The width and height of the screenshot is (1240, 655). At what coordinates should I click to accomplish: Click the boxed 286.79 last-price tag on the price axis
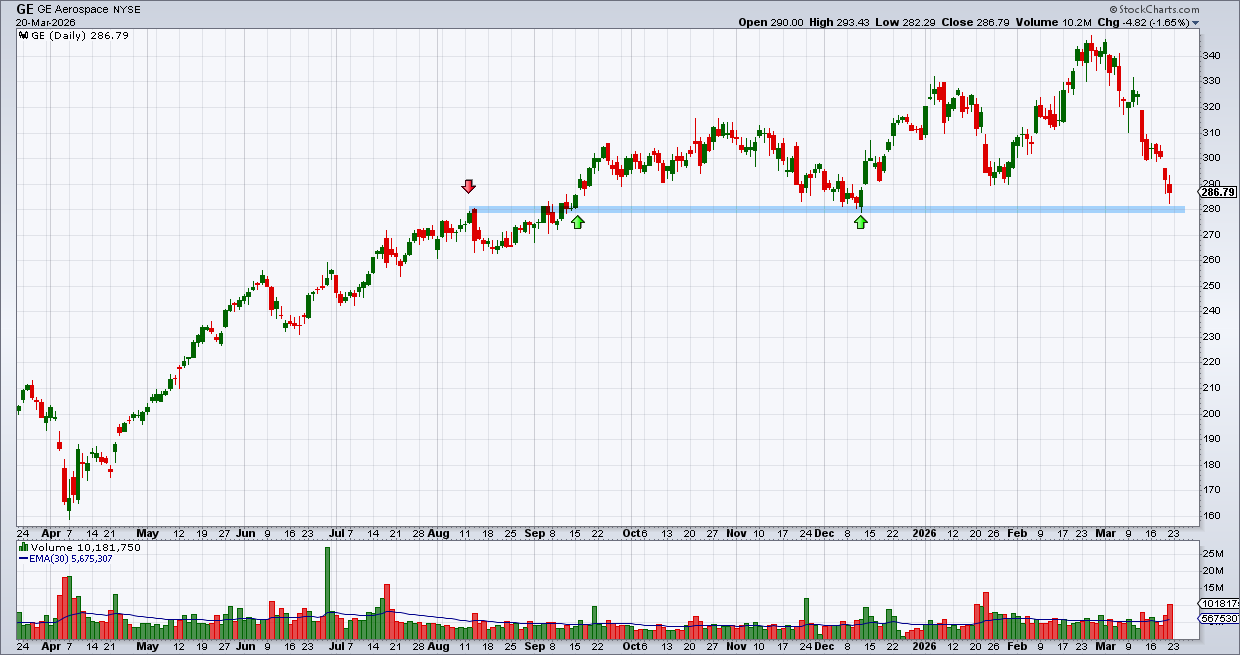[1218, 192]
